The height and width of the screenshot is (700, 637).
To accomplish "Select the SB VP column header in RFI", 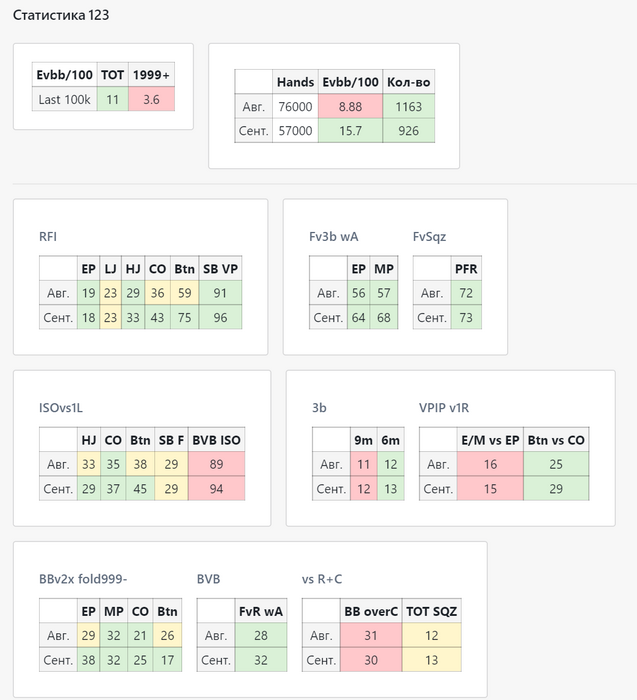I will pos(221,269).
